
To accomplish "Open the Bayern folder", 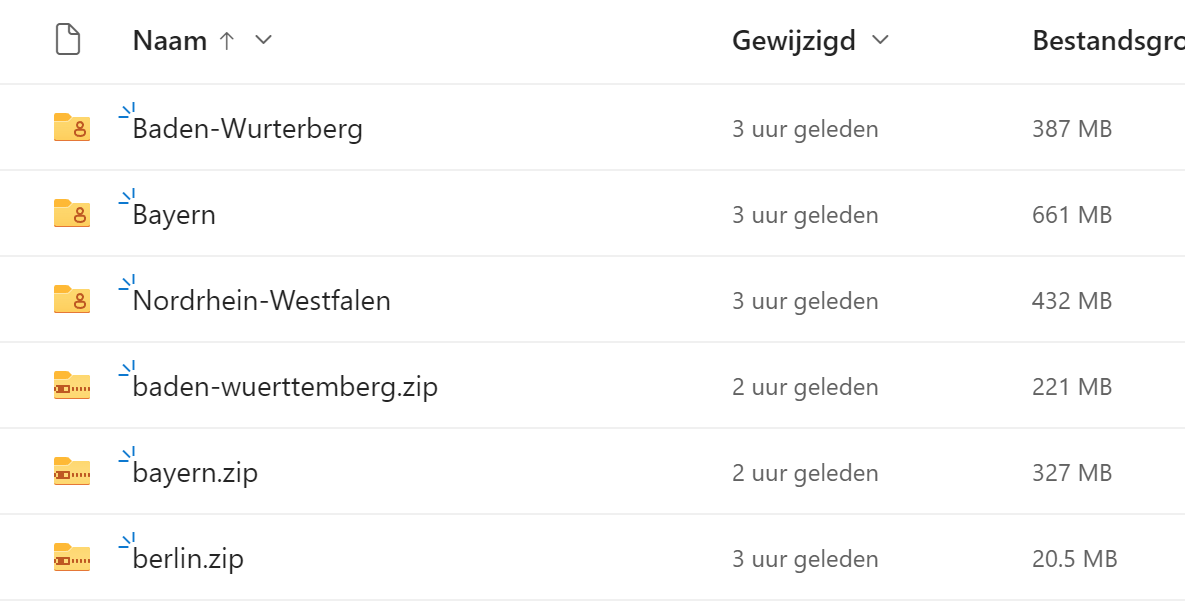I will pos(174,215).
